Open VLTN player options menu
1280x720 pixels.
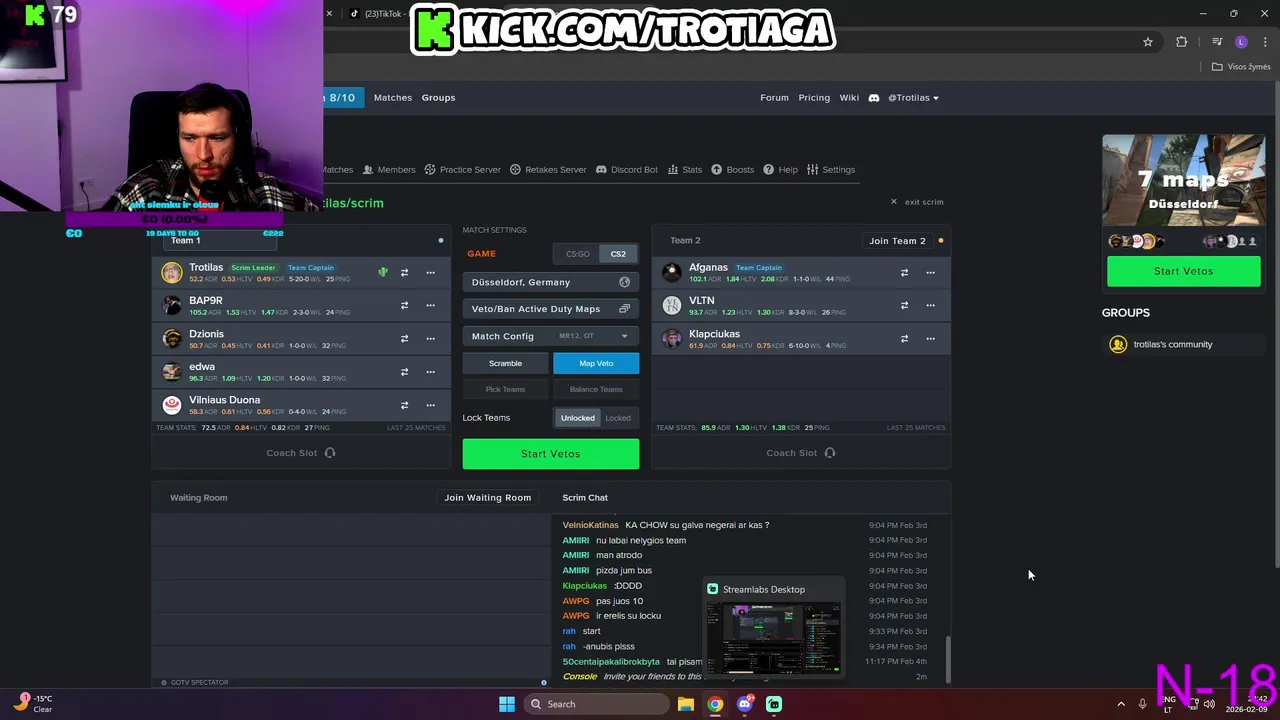[930, 305]
